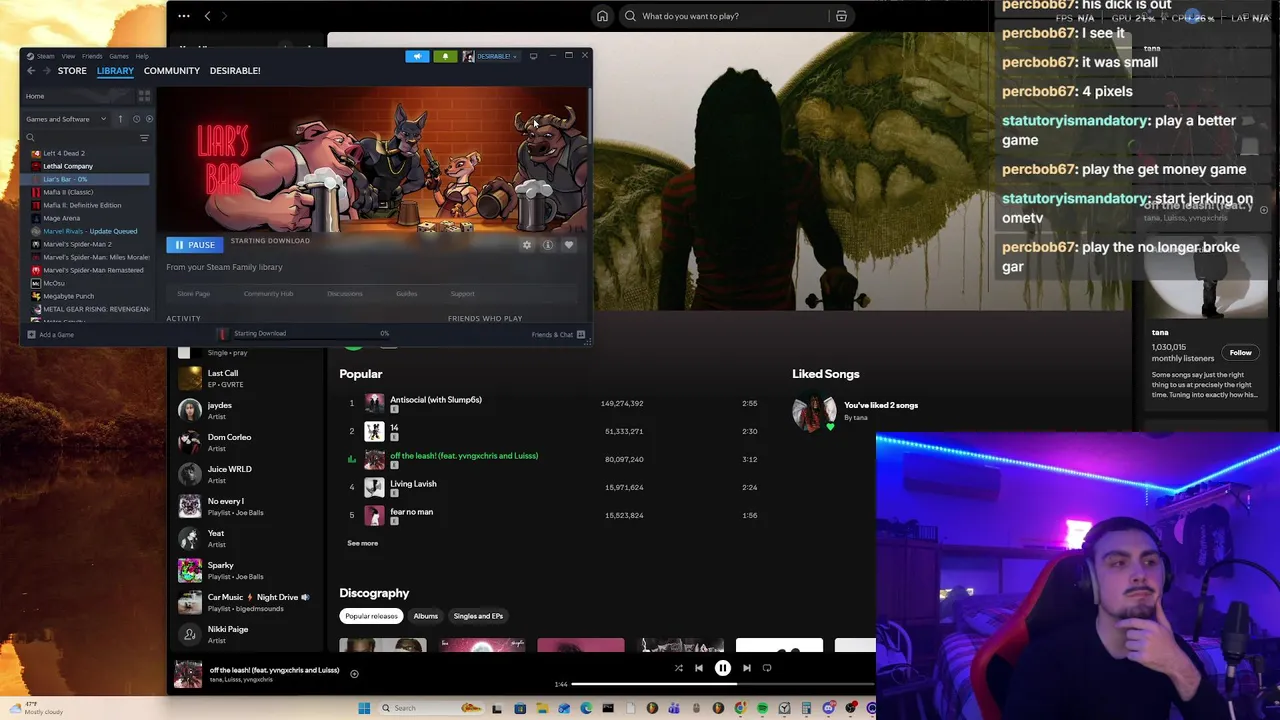This screenshot has height=720, width=1280.
Task: Open Steam notifications bell
Action: [445, 56]
